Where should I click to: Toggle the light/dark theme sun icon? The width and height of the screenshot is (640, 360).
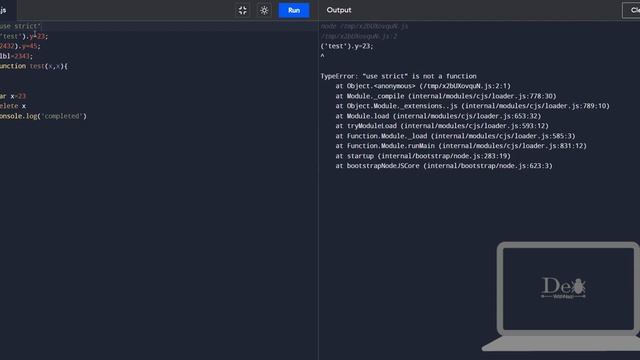coord(264,10)
